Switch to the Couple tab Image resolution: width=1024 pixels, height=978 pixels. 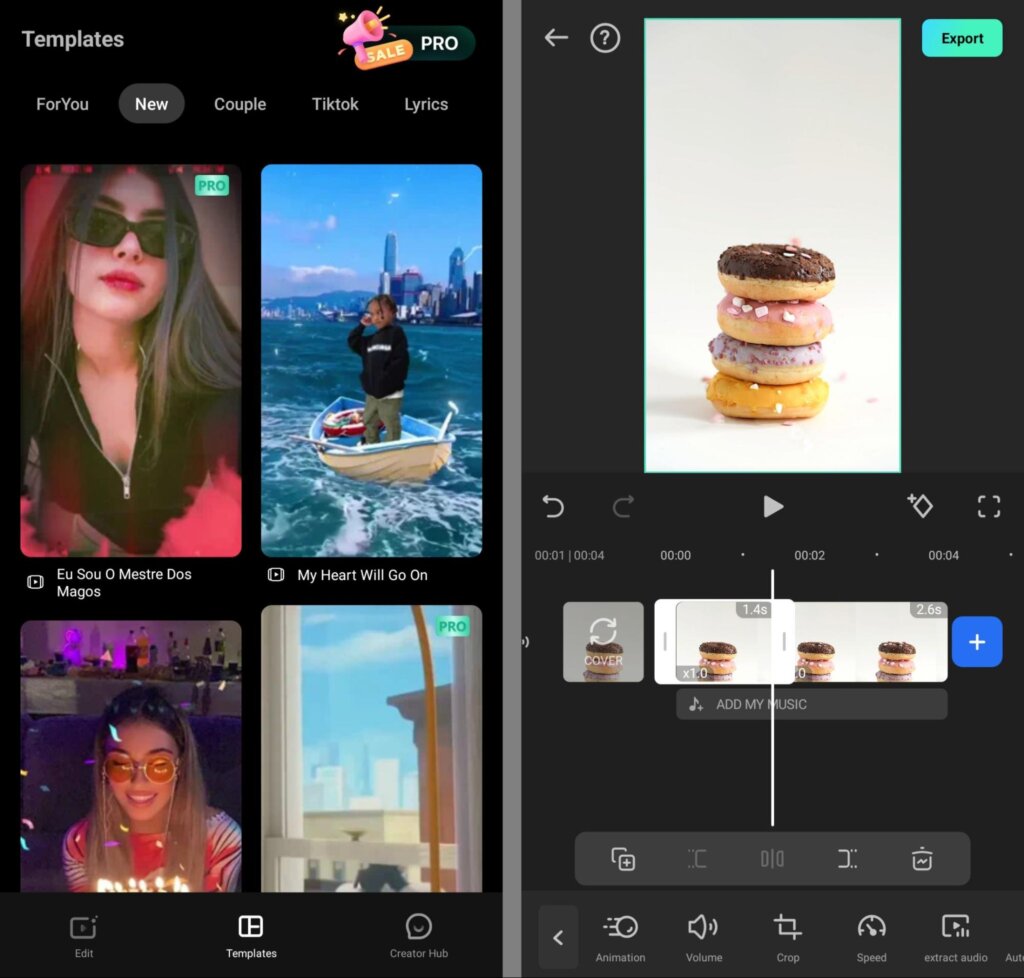[240, 104]
